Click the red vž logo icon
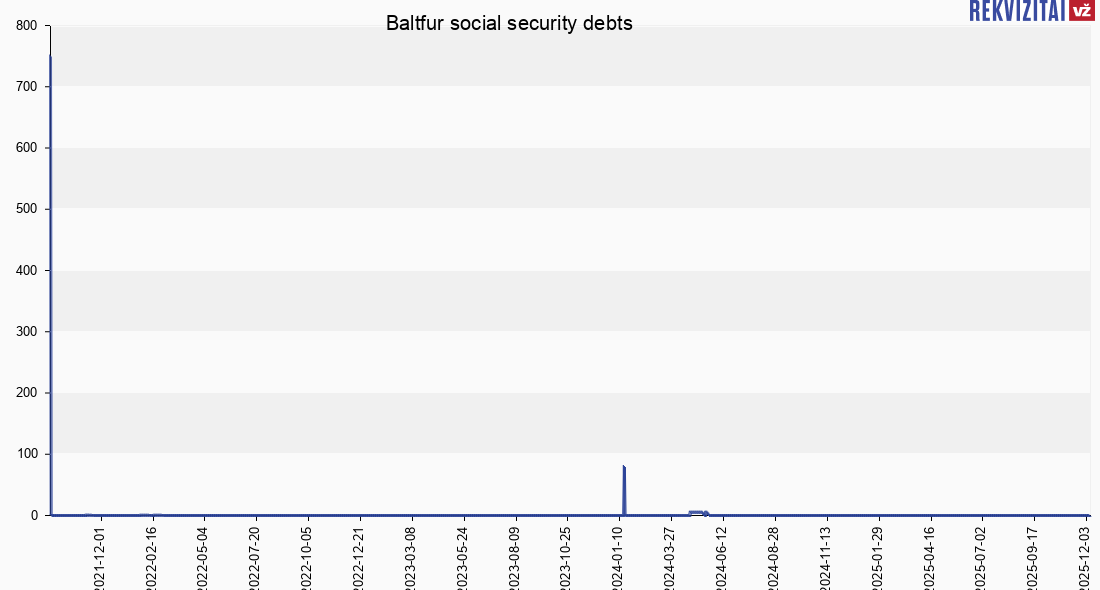The width and height of the screenshot is (1100, 590). coord(1081,10)
